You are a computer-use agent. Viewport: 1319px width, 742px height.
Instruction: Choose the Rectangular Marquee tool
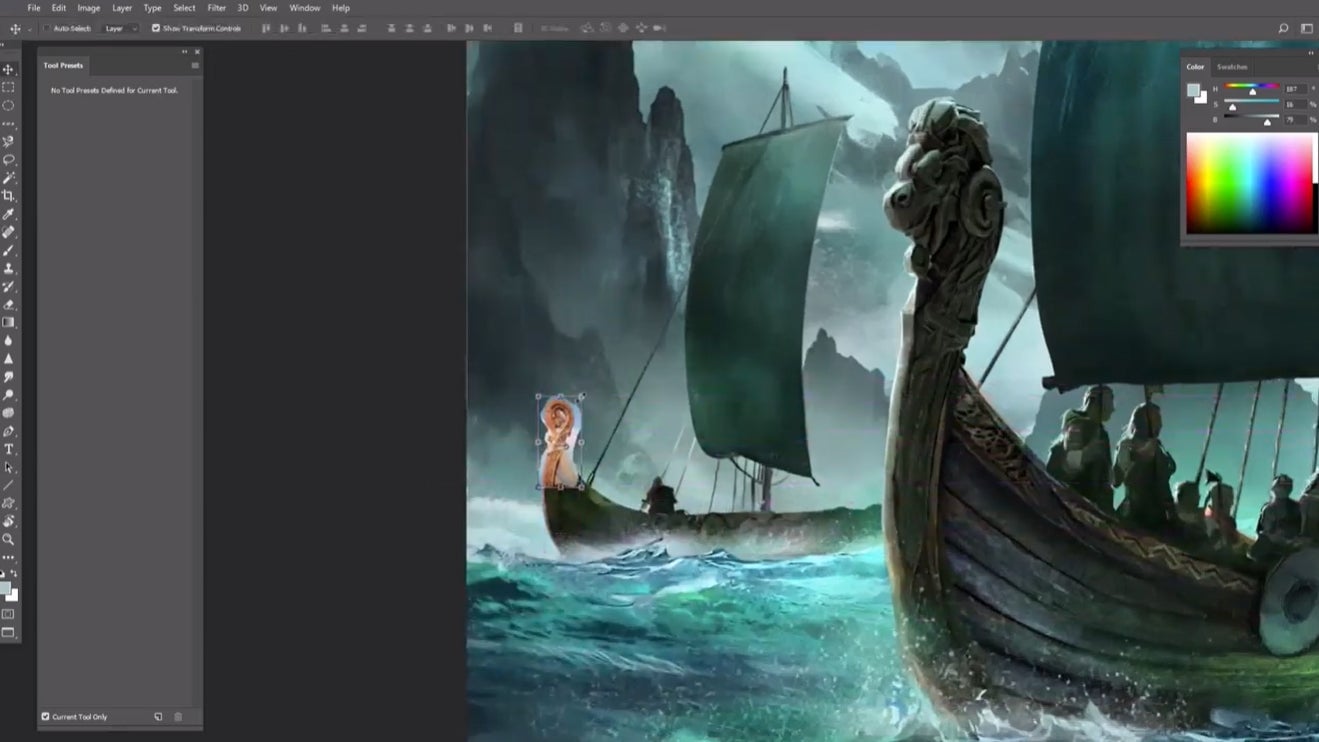coord(8,87)
